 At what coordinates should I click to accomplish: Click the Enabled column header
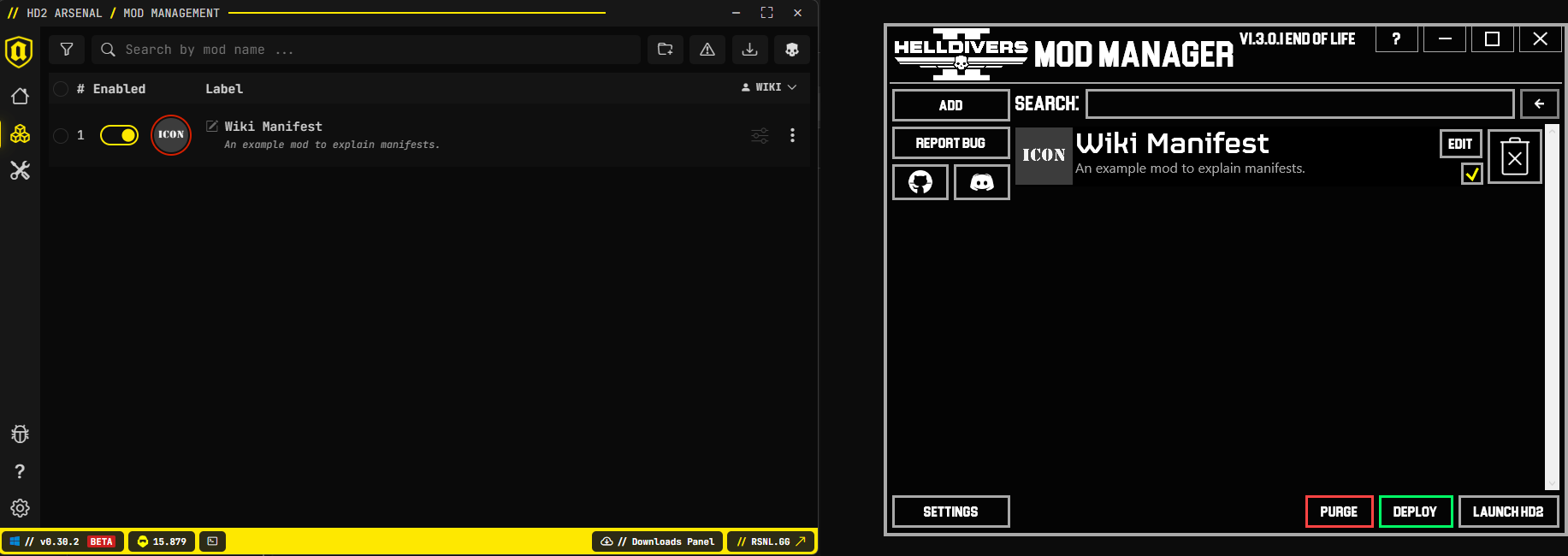[119, 89]
